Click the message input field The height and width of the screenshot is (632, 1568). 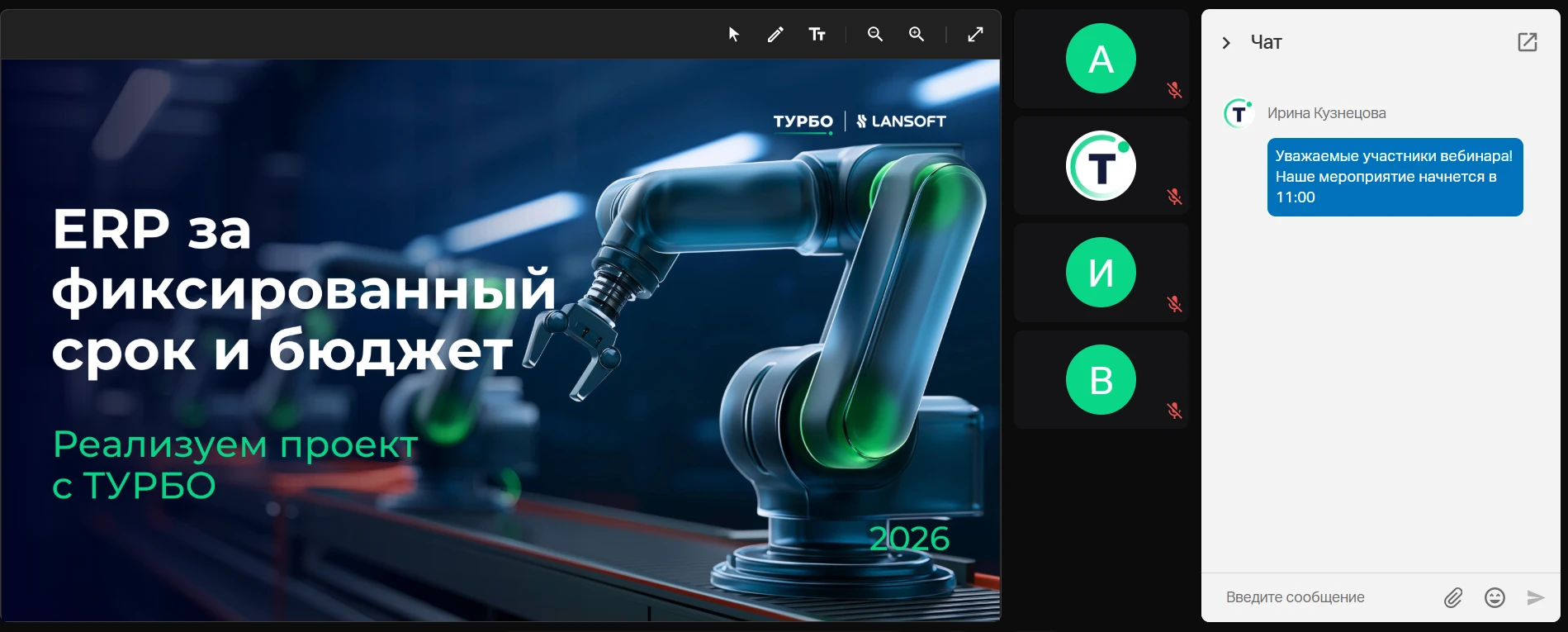1325,597
